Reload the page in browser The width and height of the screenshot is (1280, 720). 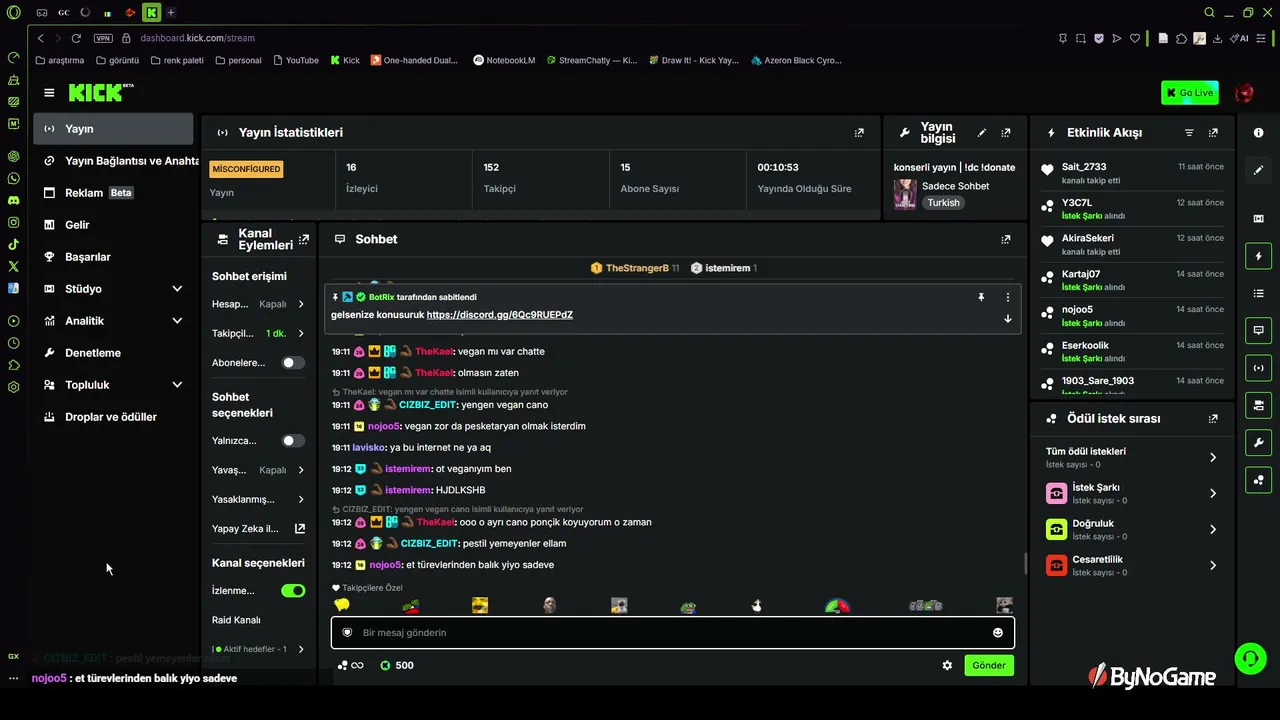coord(76,38)
